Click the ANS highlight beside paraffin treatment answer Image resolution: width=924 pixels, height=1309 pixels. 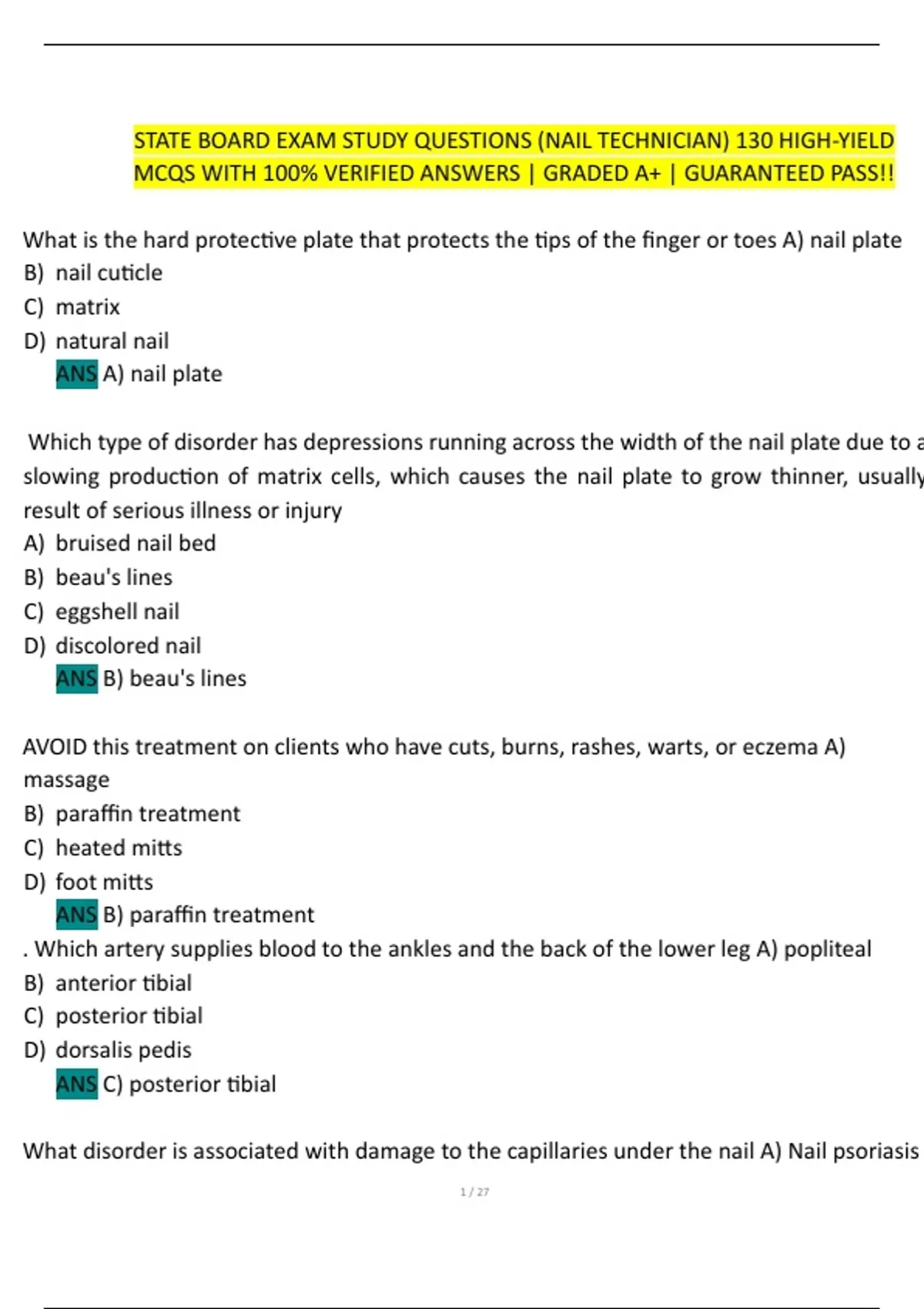(77, 915)
